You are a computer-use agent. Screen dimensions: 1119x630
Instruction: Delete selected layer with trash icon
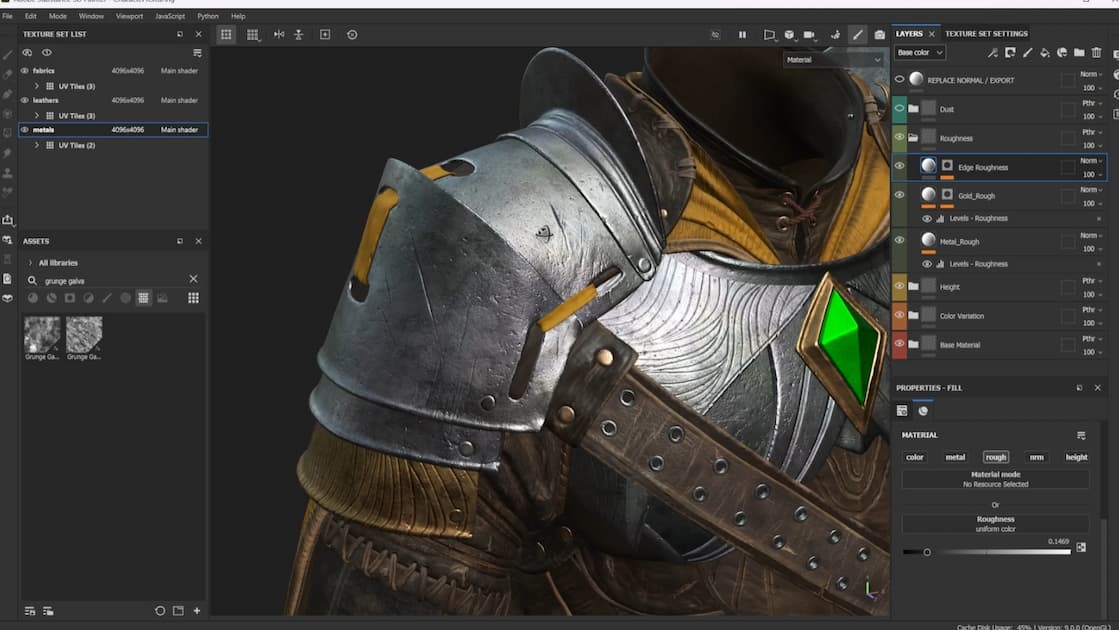pyautogui.click(x=1097, y=53)
